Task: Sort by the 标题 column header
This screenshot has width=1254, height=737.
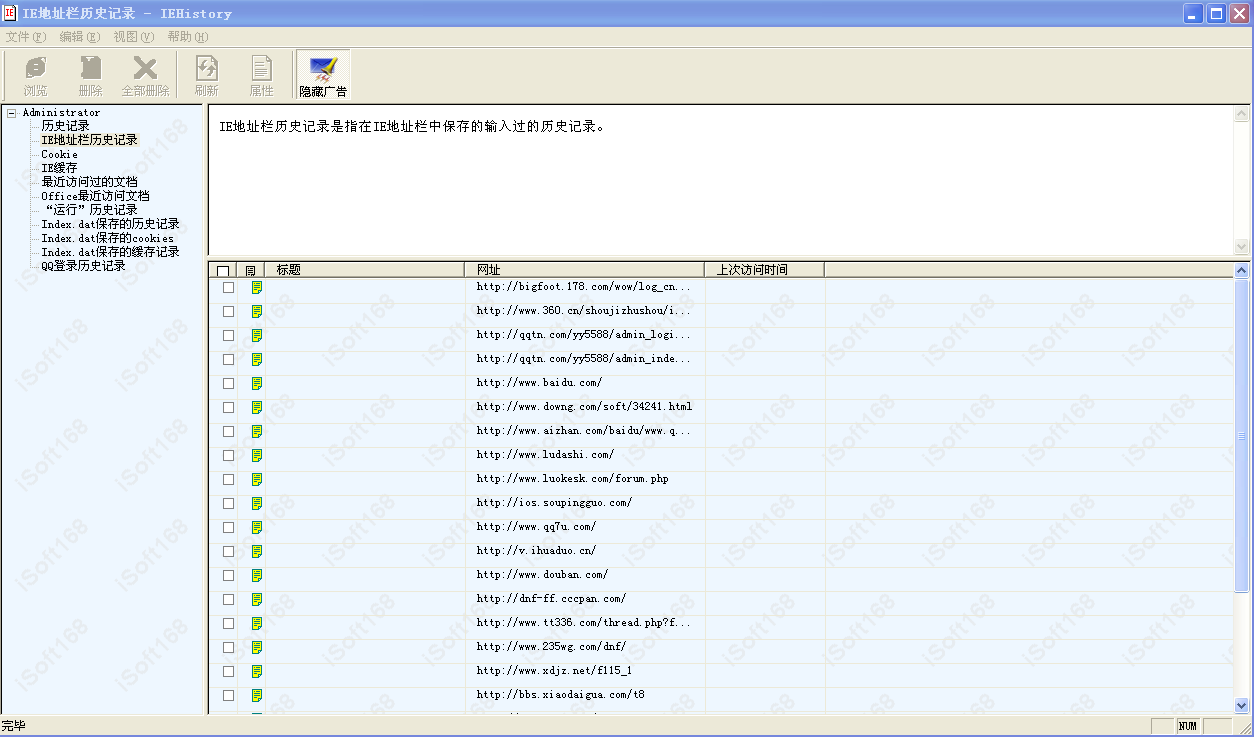Action: pos(365,270)
